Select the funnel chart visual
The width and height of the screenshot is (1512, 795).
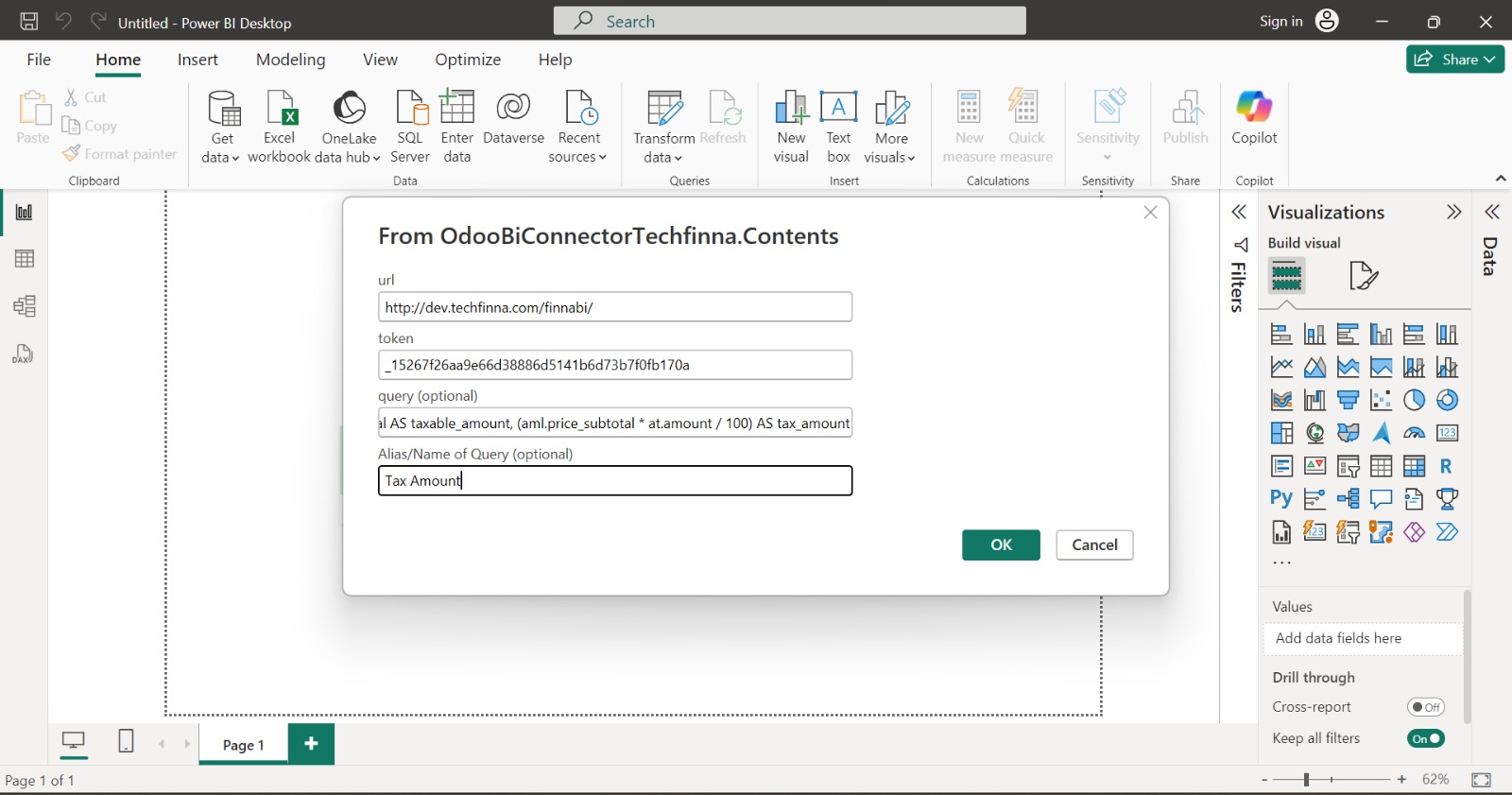click(1348, 400)
